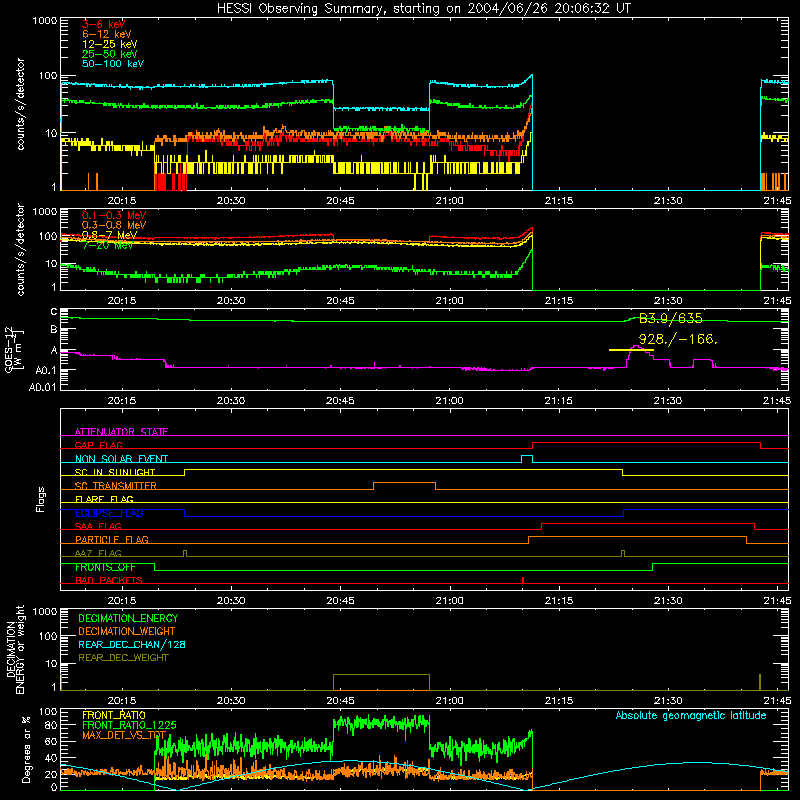This screenshot has width=800, height=800.
Task: Click the FLARE_FLAG label
Action: click(x=104, y=499)
